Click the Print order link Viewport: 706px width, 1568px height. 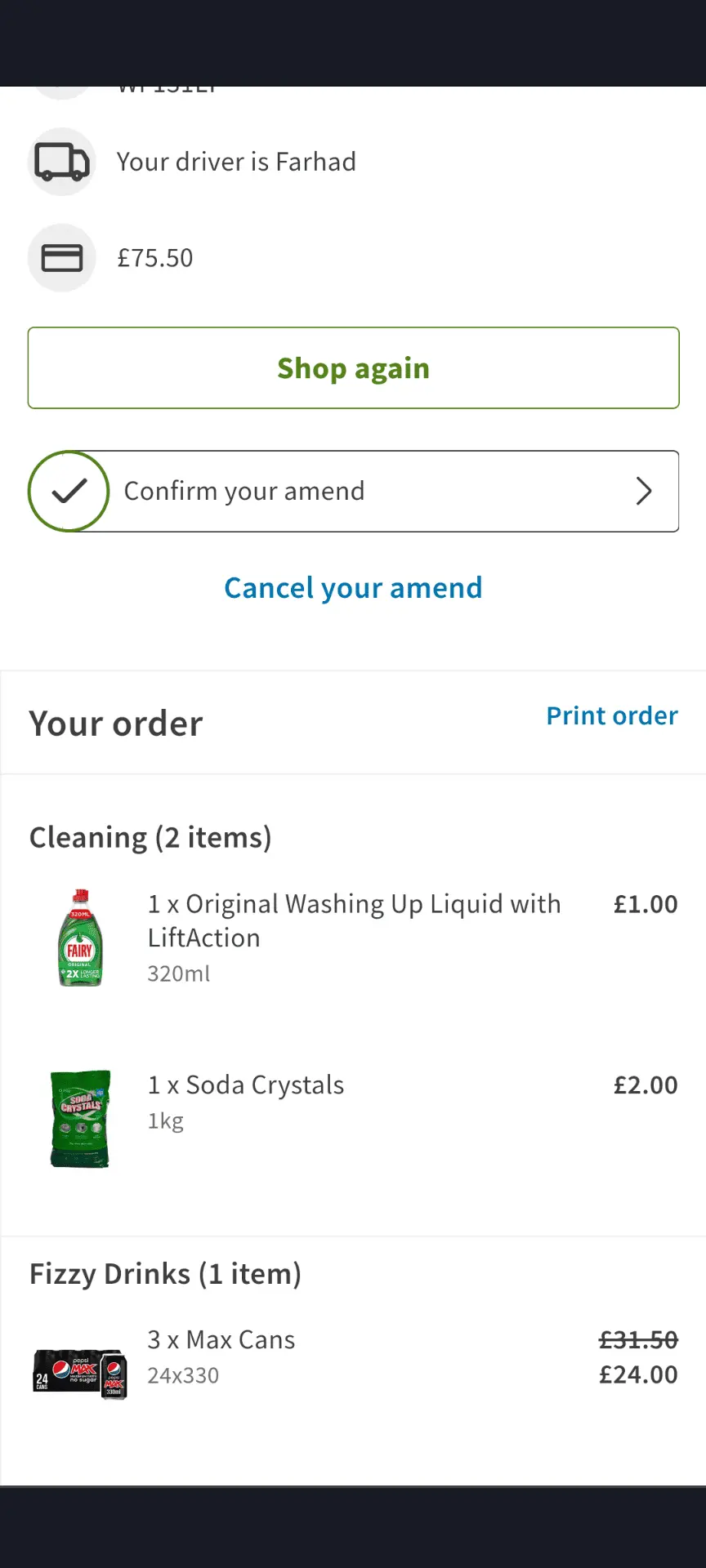click(x=612, y=715)
